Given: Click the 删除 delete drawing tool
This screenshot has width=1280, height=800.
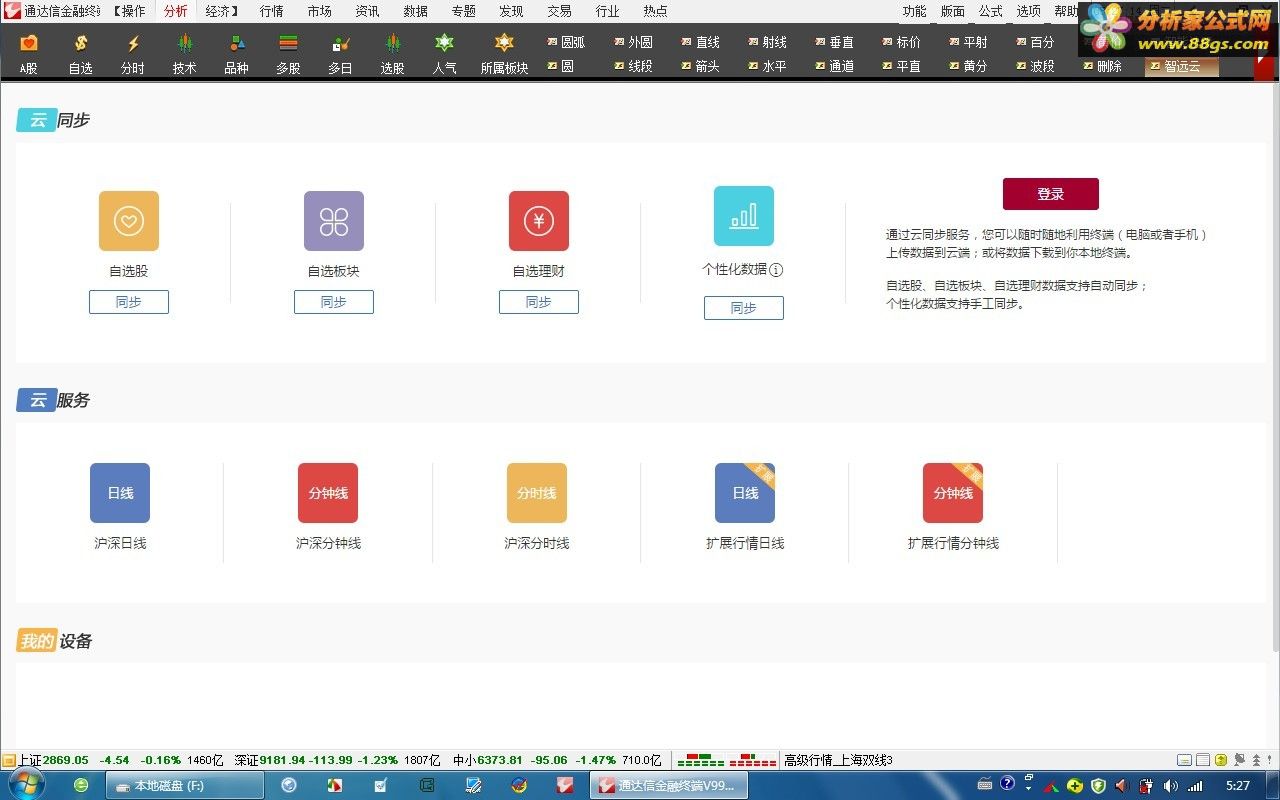Looking at the screenshot, I should (x=1102, y=66).
